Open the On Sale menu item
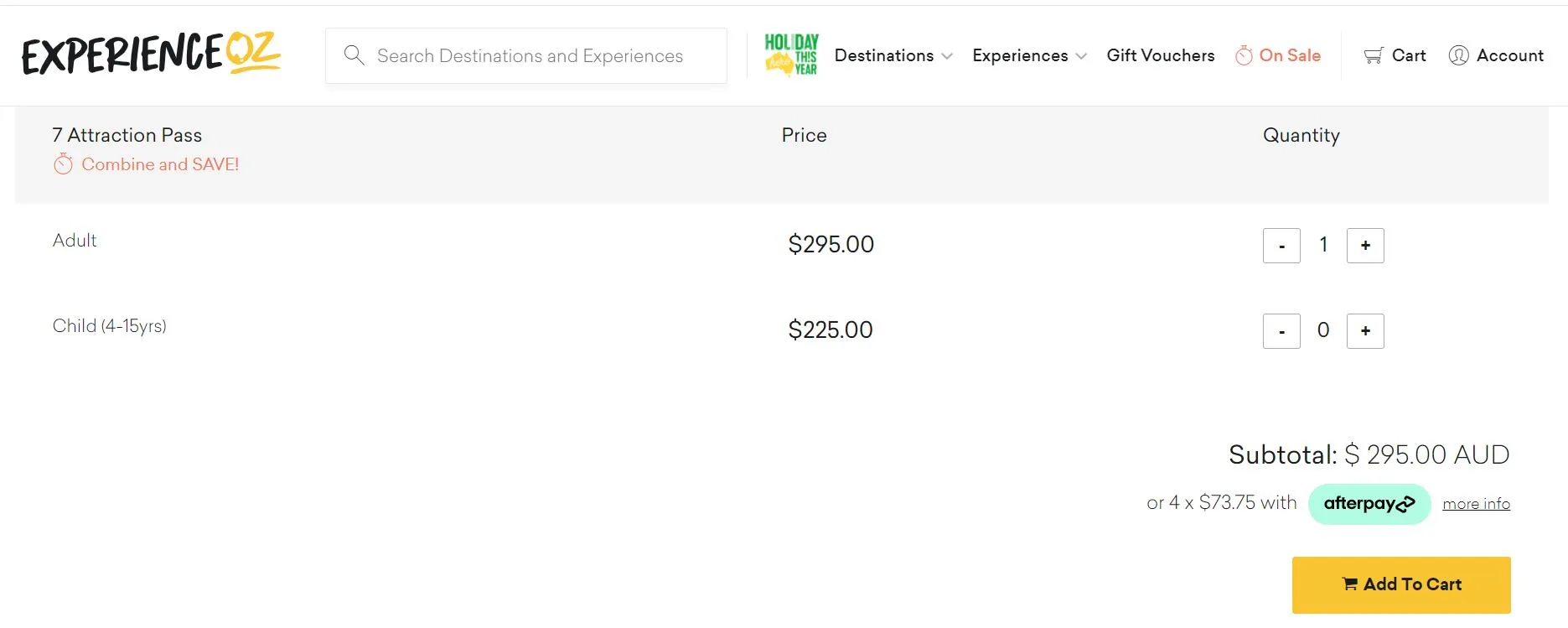Viewport: 1568px width, 628px height. [x=1290, y=55]
